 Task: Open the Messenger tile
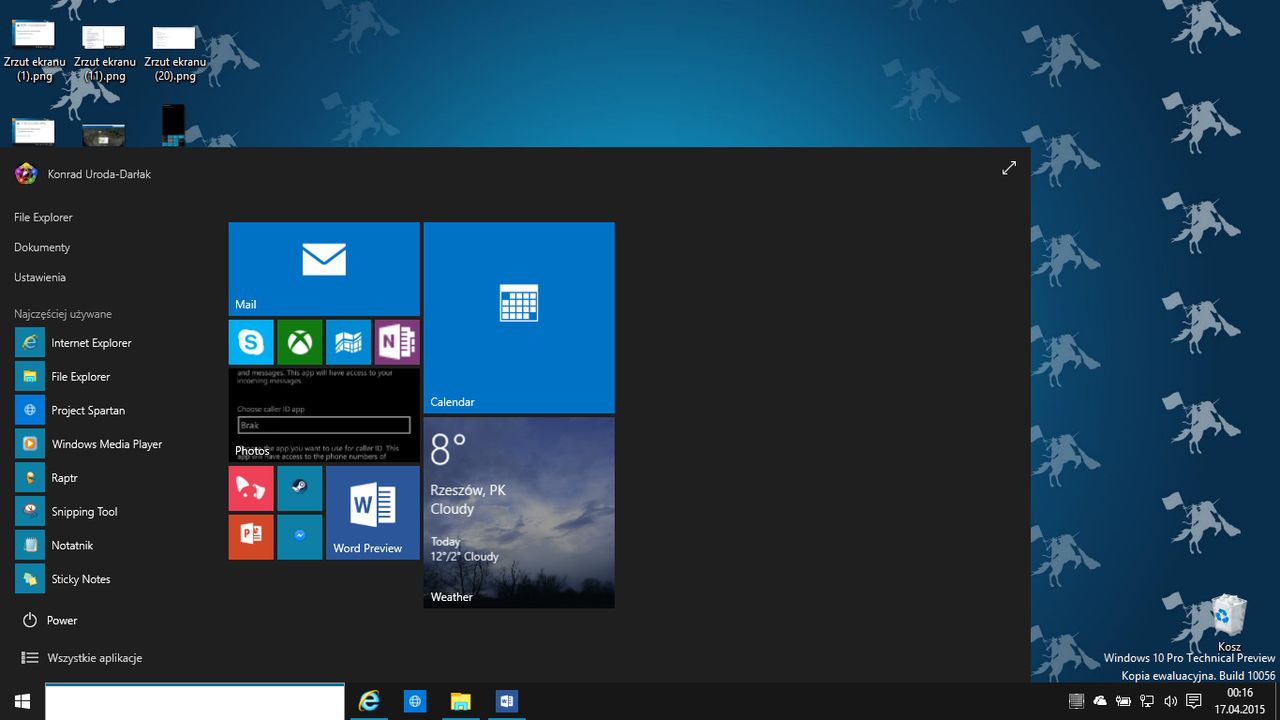300,537
